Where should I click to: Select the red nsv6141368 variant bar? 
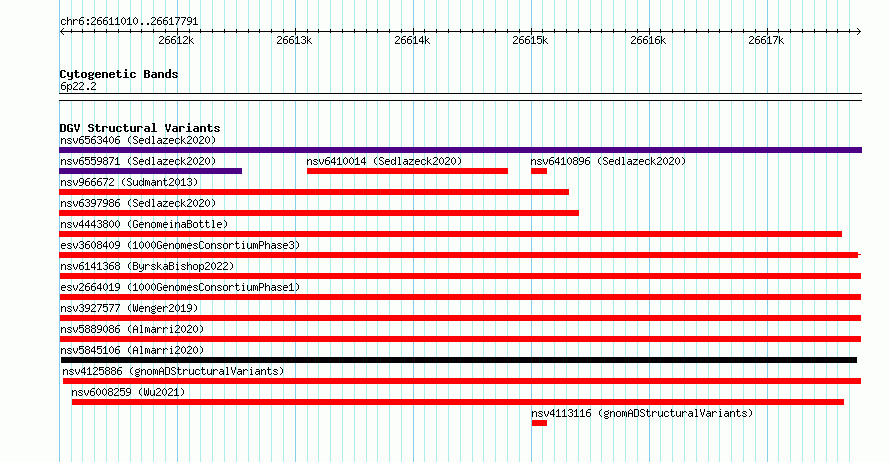460,276
